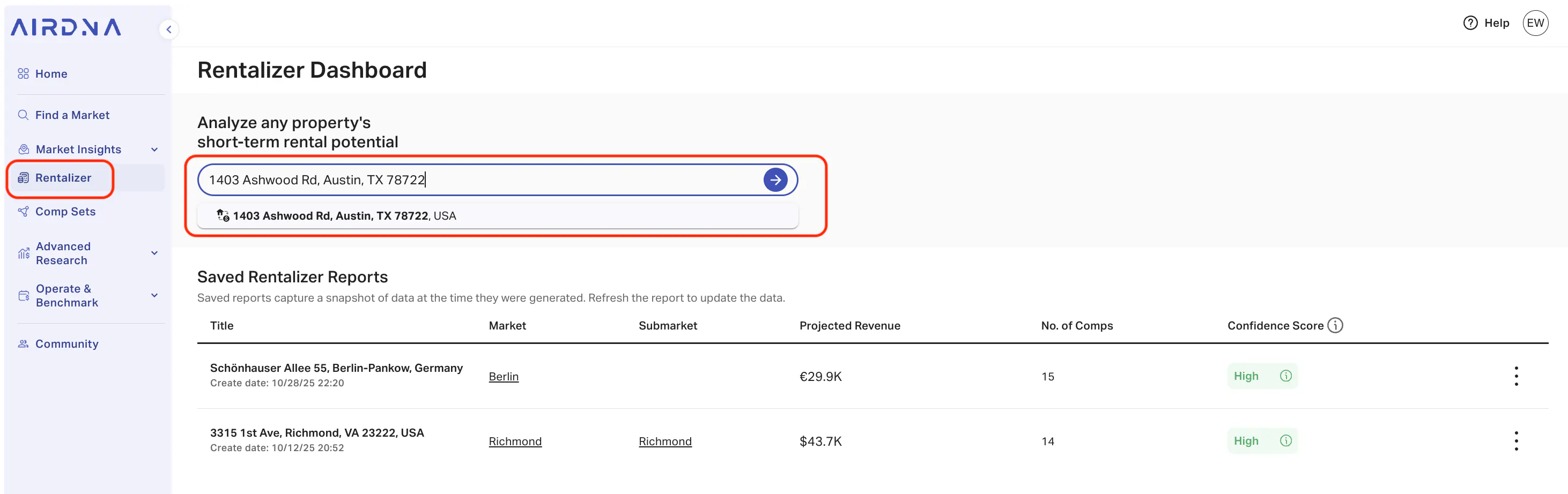Click the $43.7K projected revenue value

[820, 441]
